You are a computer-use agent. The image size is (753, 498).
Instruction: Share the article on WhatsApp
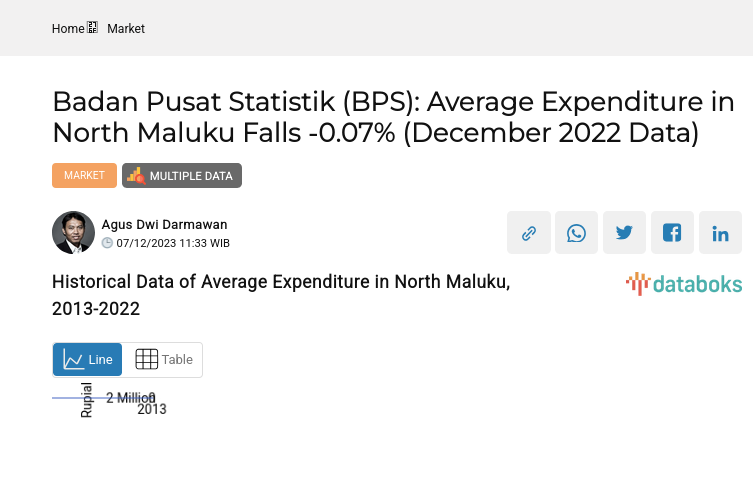pos(576,233)
